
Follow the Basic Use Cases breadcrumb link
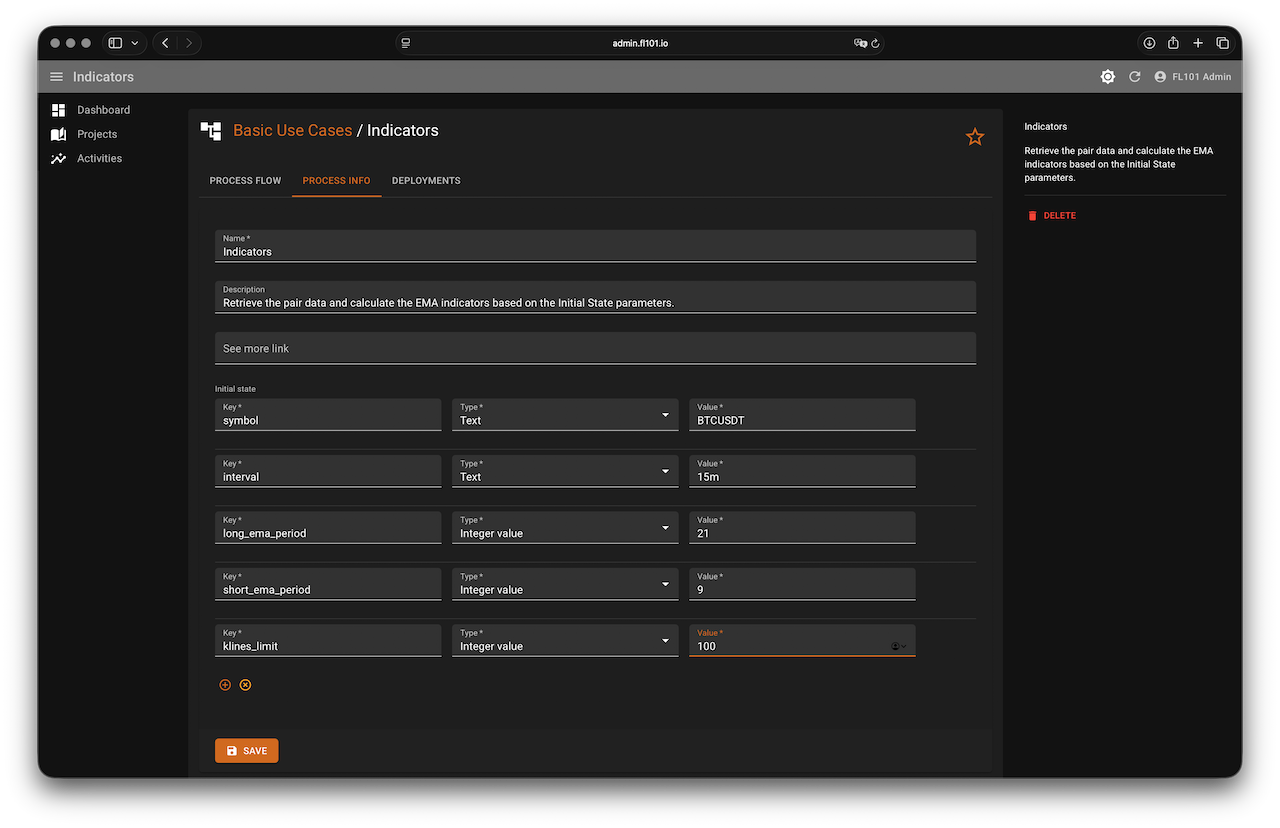tap(292, 130)
